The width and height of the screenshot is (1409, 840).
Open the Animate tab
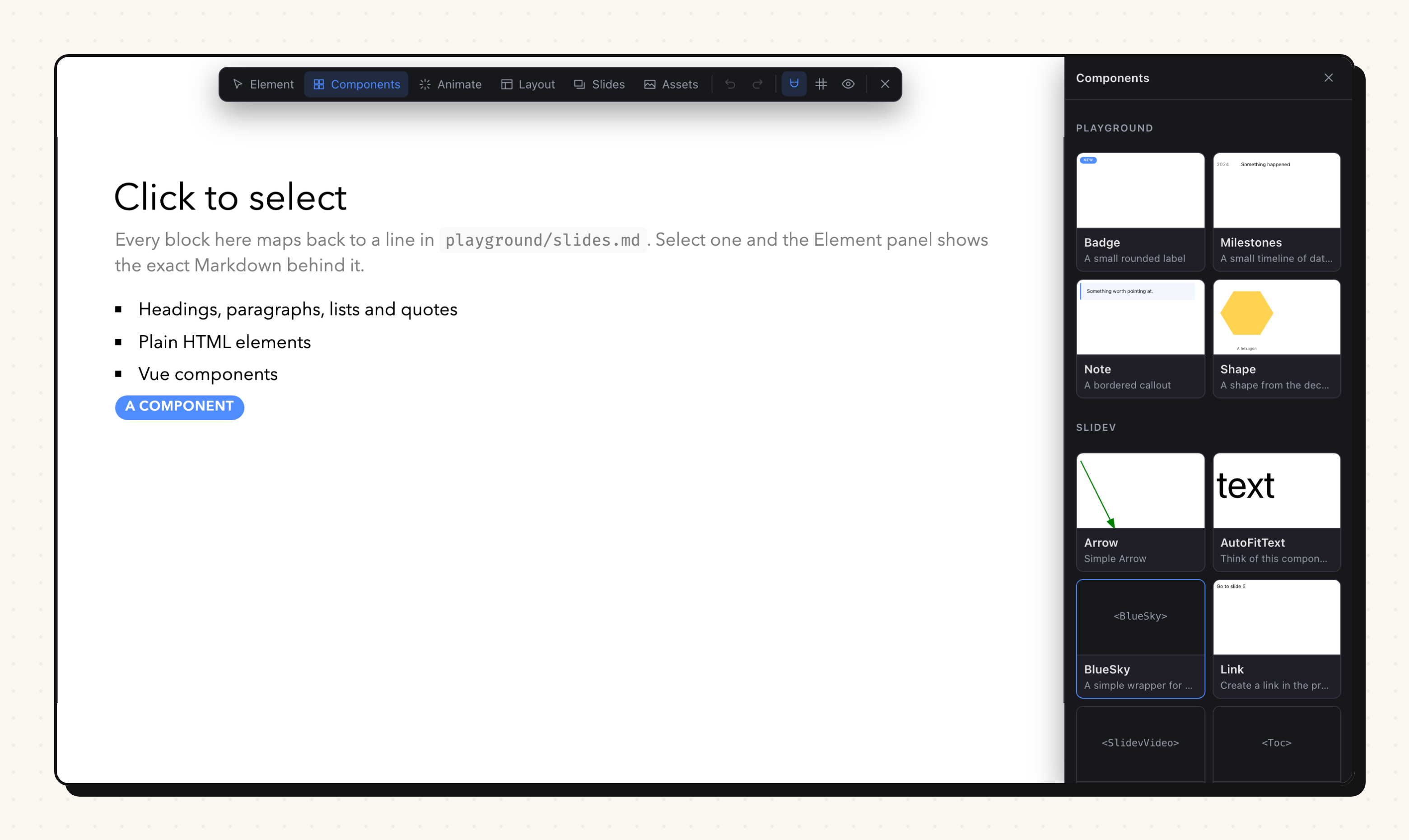coord(450,84)
